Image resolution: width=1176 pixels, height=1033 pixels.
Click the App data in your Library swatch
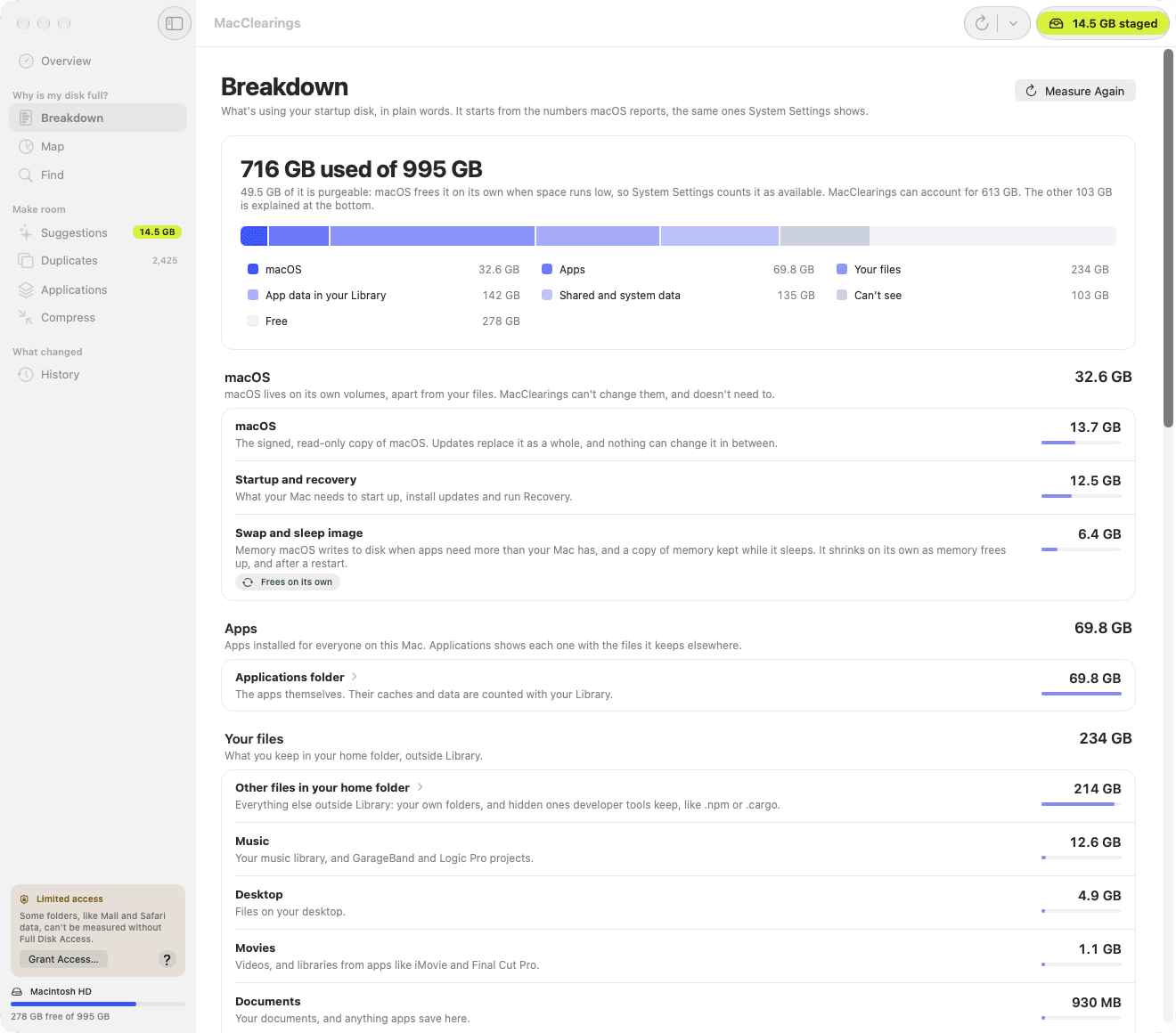[253, 295]
